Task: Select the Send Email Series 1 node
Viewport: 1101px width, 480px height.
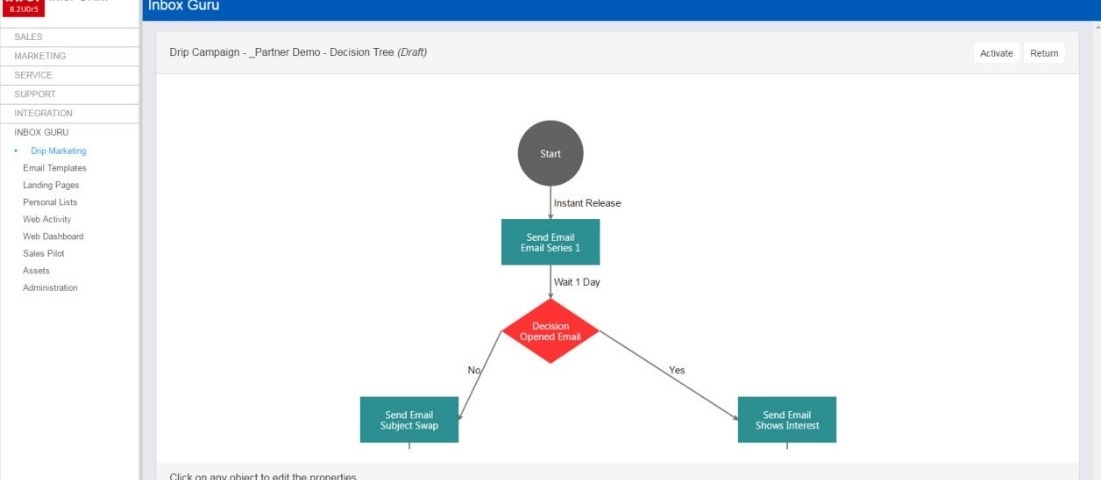Action: [550, 242]
